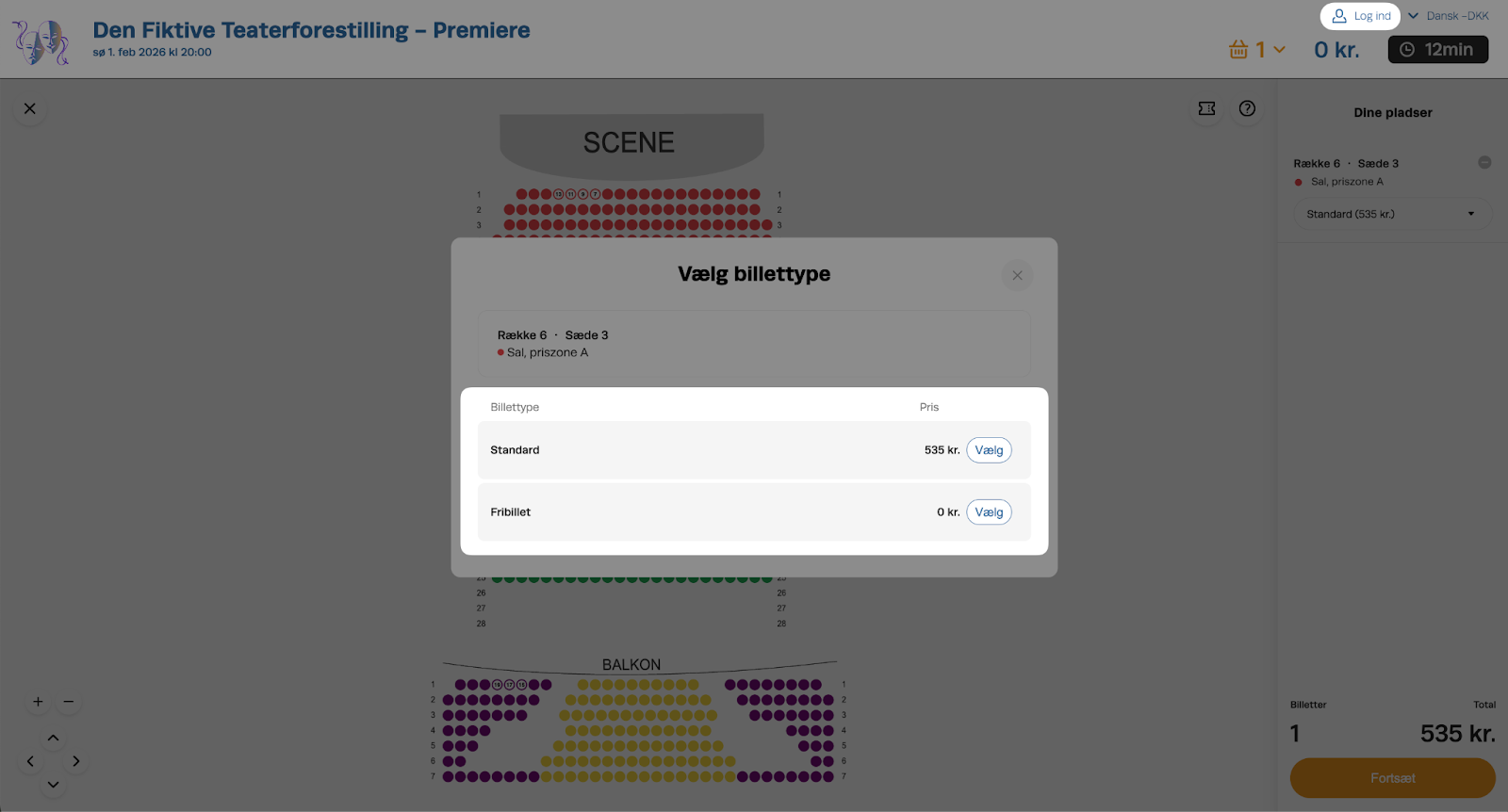Viewport: 1508px width, 812px height.
Task: Close the Vælg billettype dialog
Action: coord(1017,275)
